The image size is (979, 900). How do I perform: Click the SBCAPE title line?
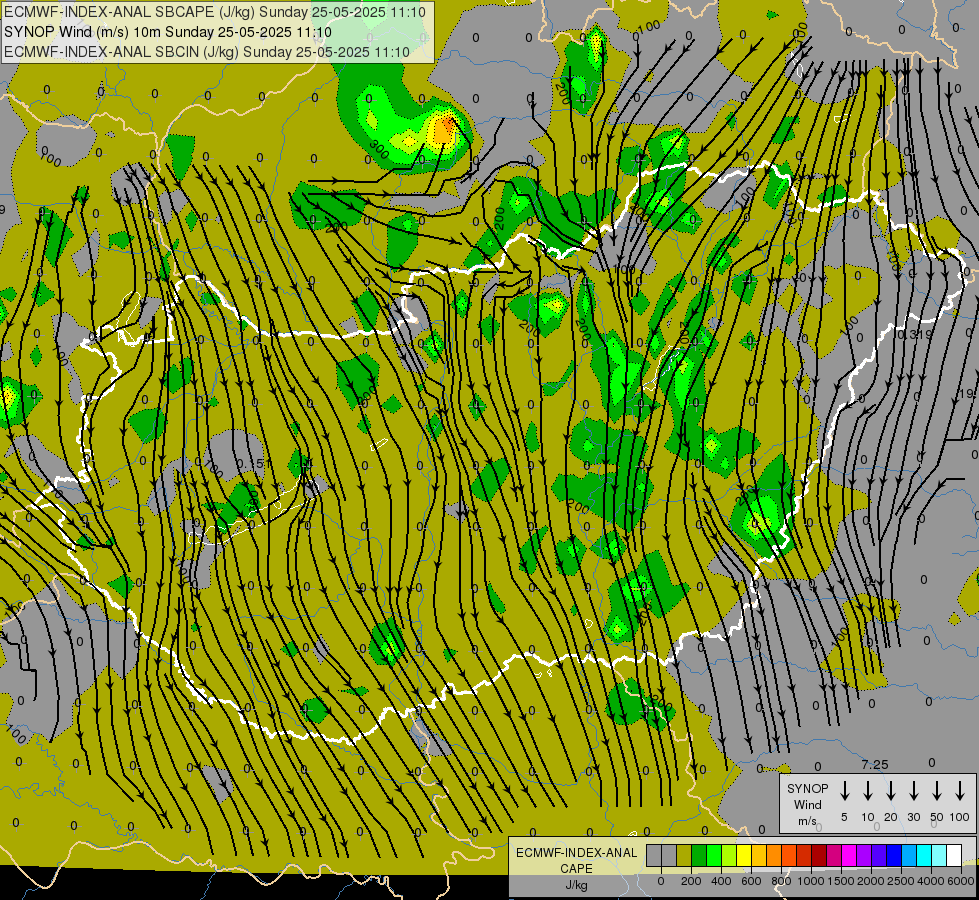(x=215, y=12)
